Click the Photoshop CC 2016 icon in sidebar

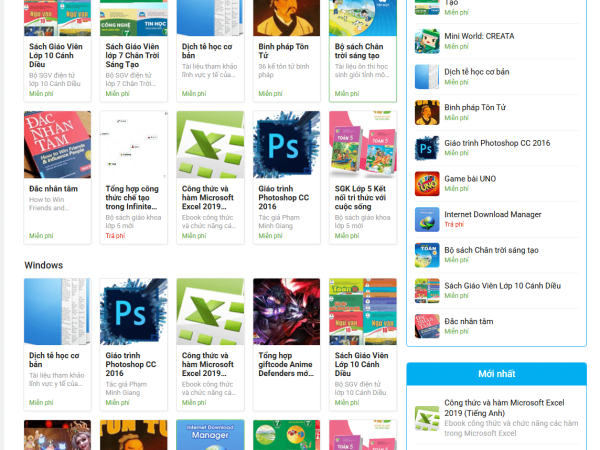click(x=428, y=148)
